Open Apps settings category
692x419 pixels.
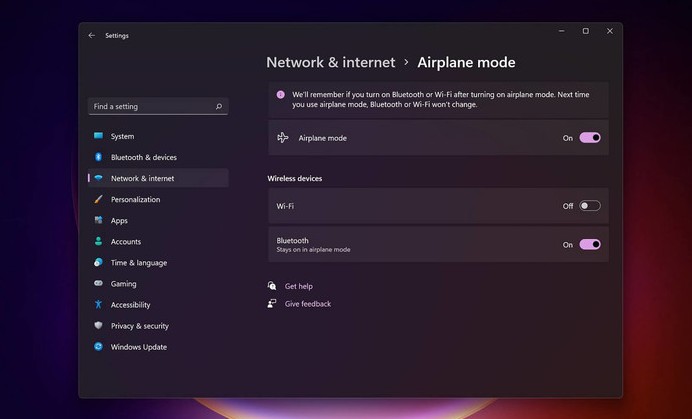(x=158, y=220)
